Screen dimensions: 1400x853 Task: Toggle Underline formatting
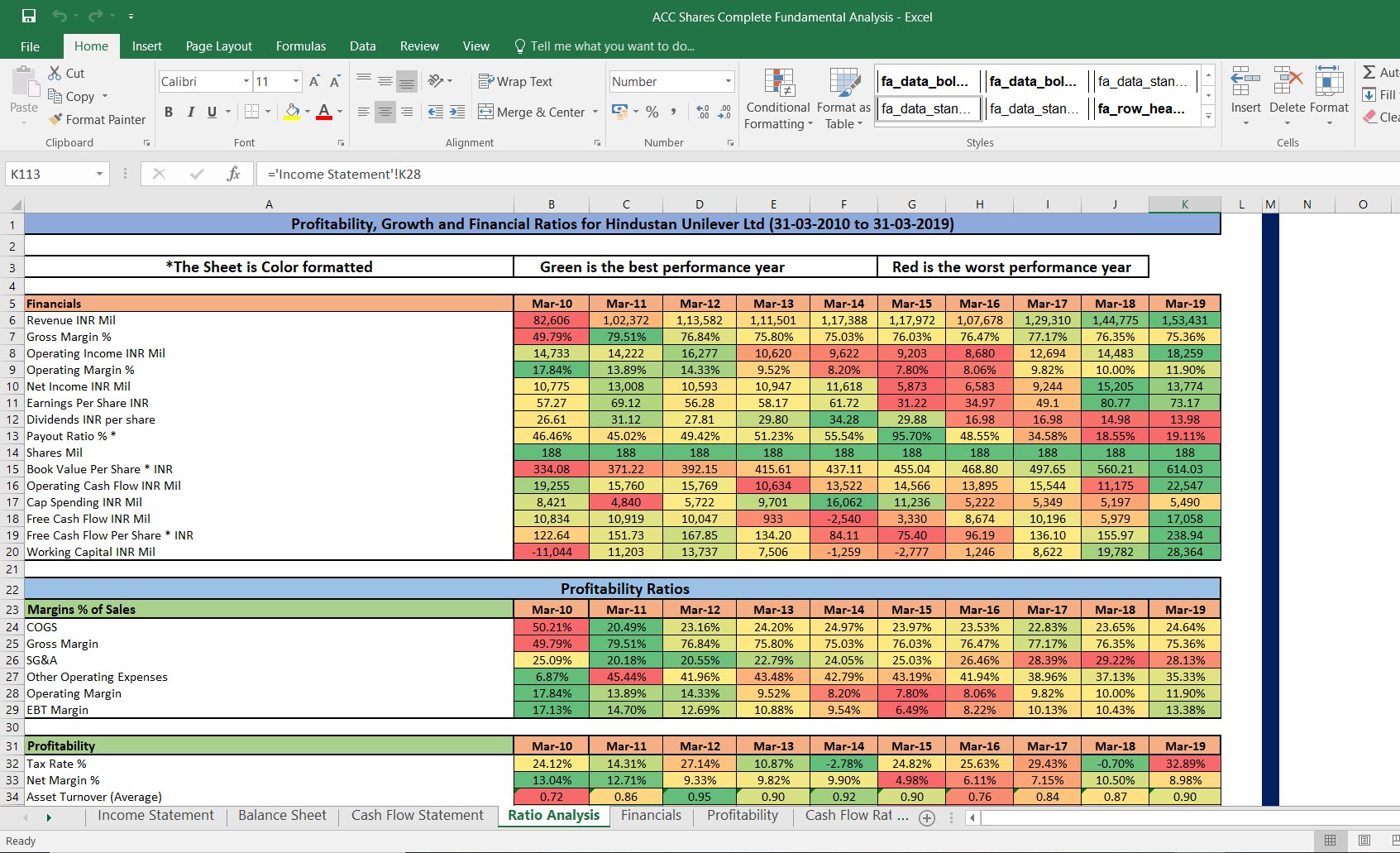click(213, 112)
